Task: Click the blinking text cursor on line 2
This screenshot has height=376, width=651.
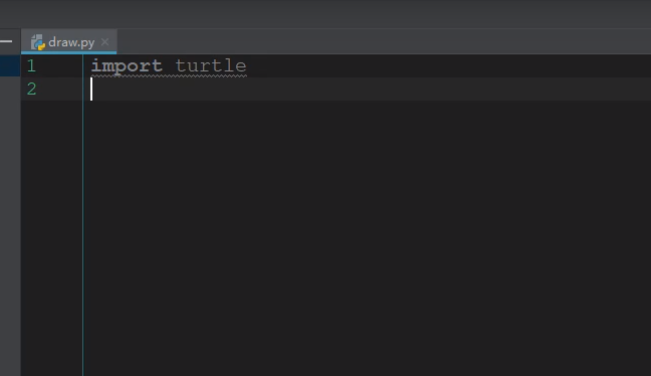Action: click(x=91, y=89)
